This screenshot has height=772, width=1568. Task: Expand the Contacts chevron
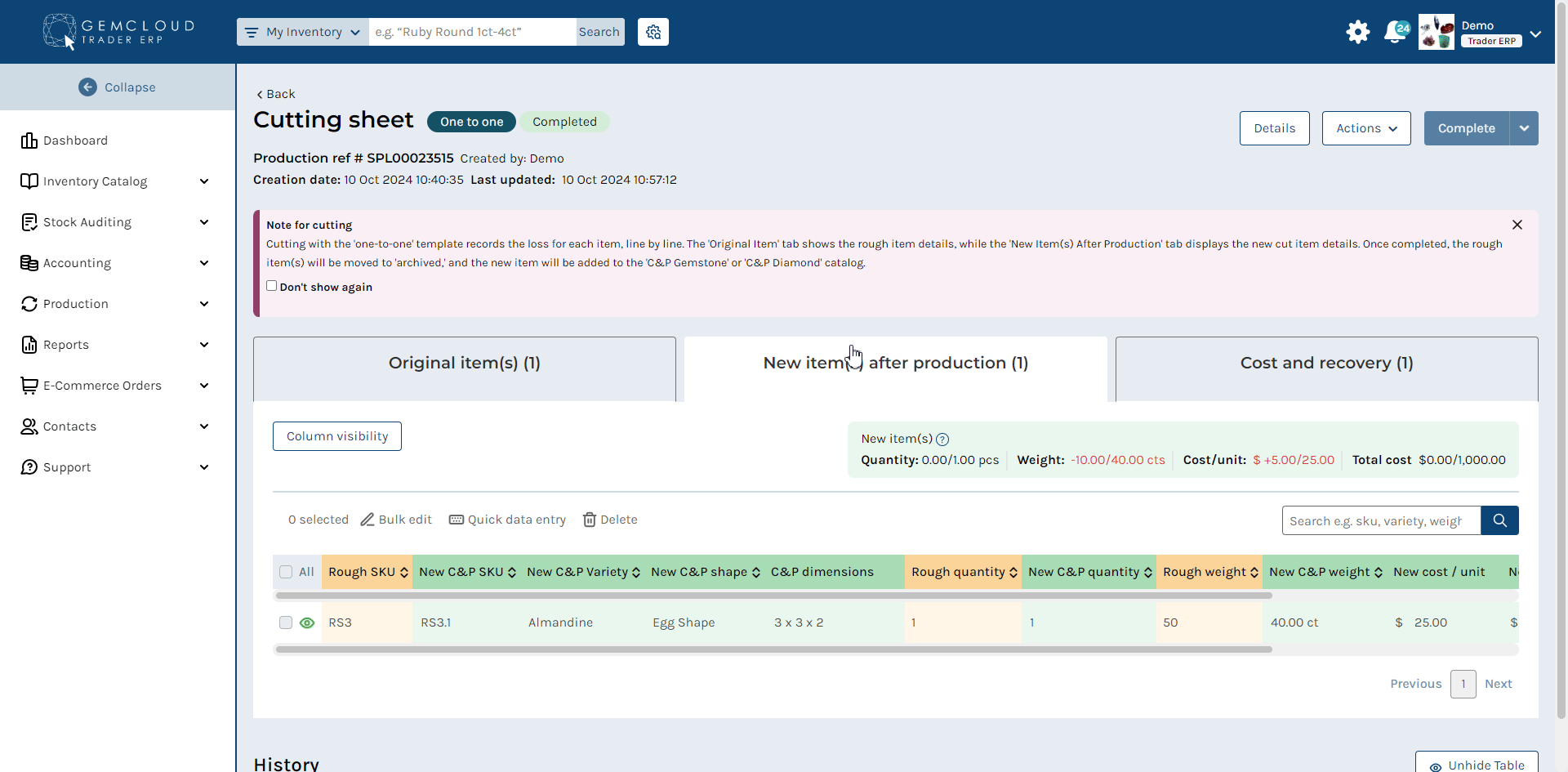204,426
